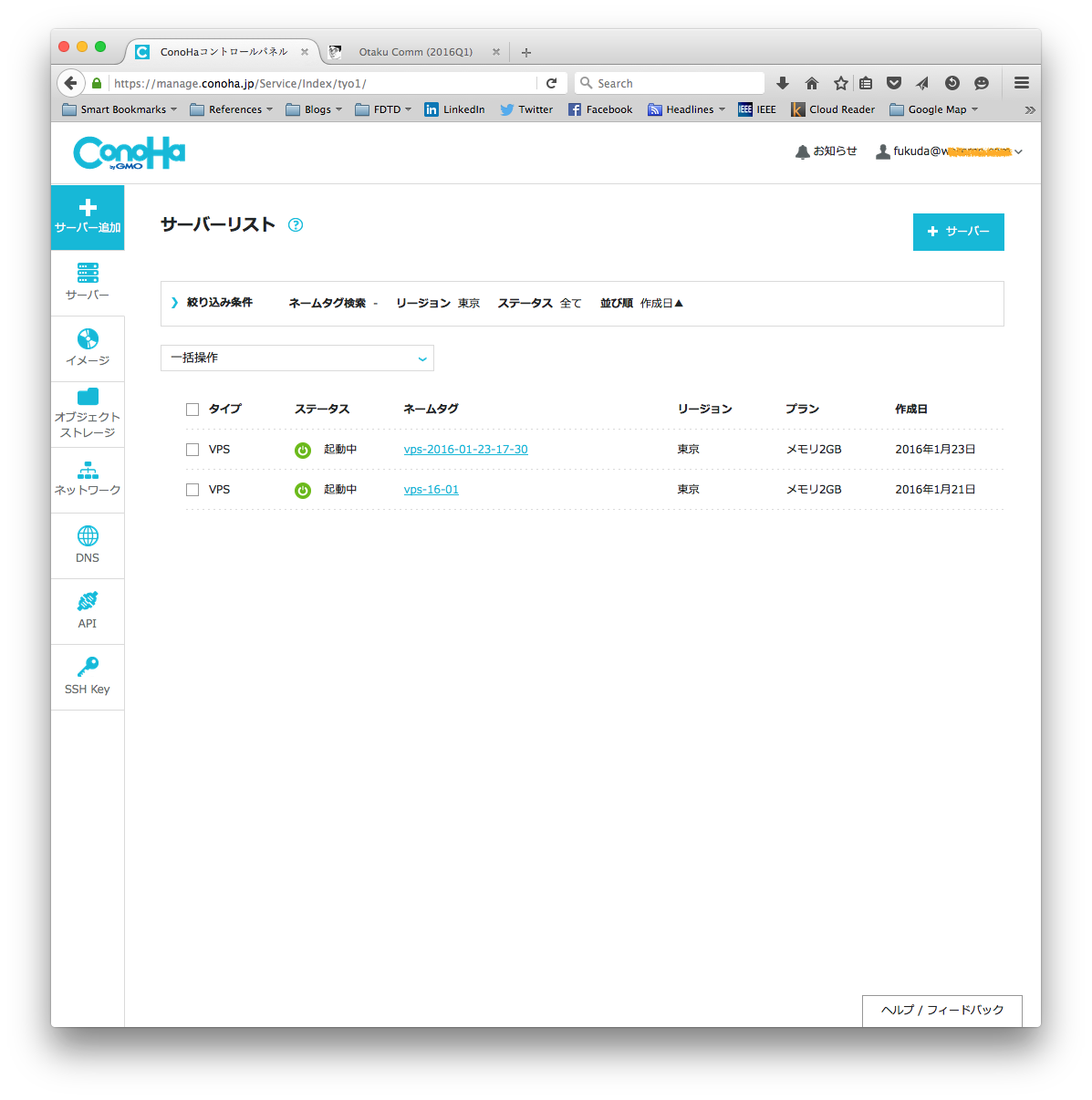Click the ネームタグ column header

(431, 410)
